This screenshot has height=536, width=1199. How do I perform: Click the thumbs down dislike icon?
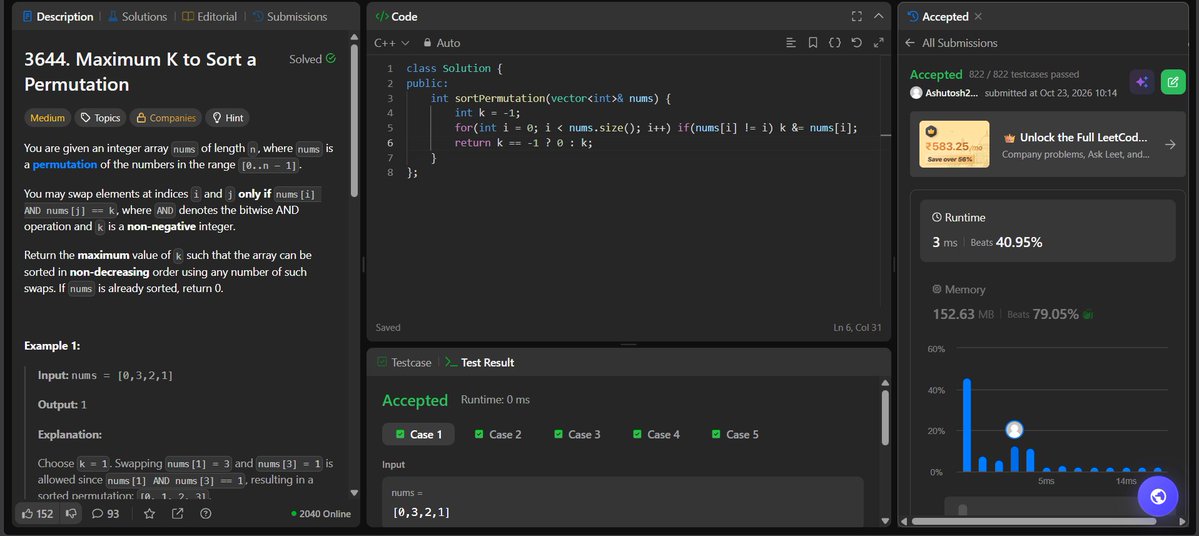[71, 514]
